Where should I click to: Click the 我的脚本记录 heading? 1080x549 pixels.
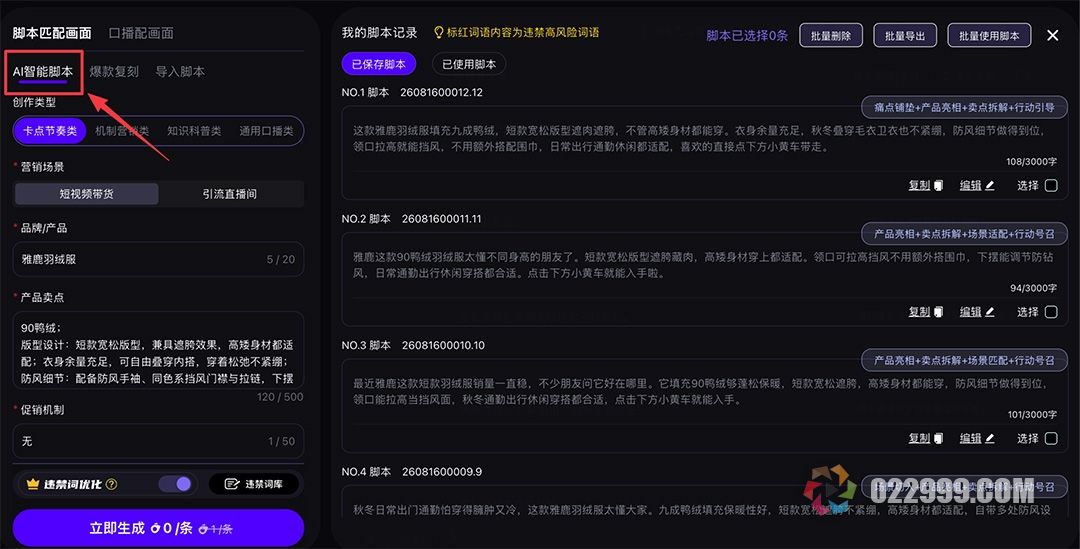pyautogui.click(x=380, y=32)
